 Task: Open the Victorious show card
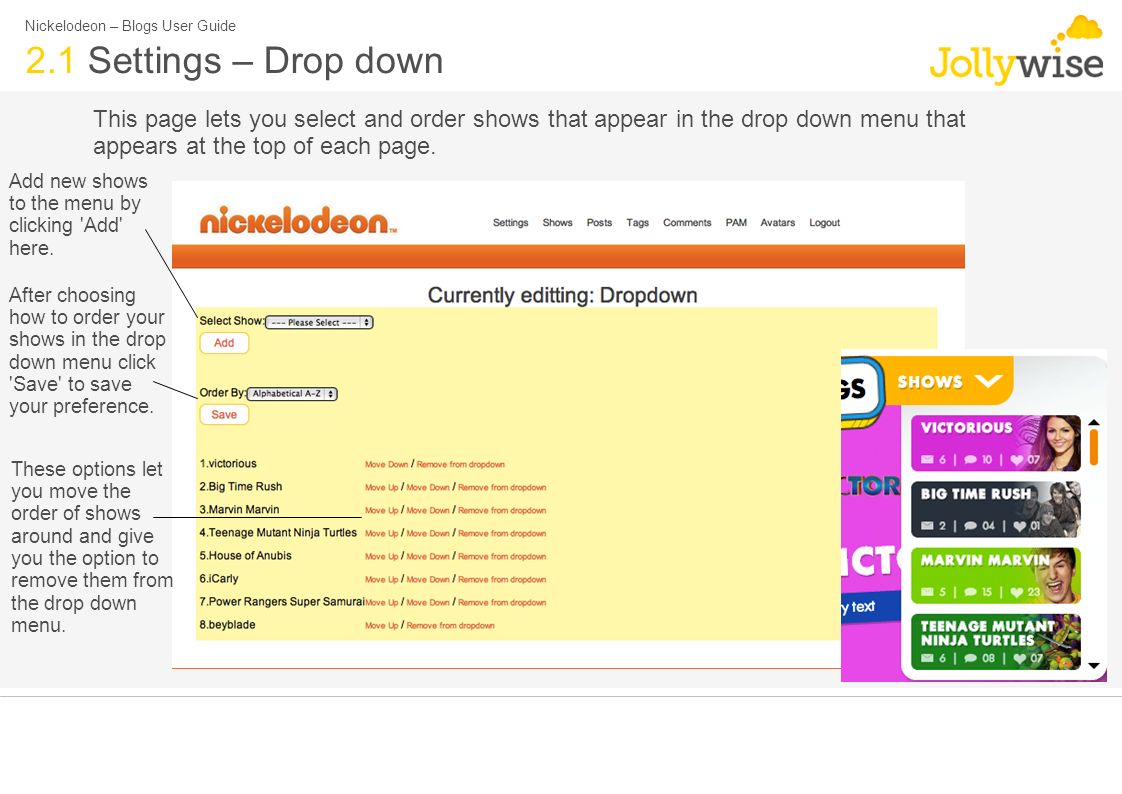[995, 443]
